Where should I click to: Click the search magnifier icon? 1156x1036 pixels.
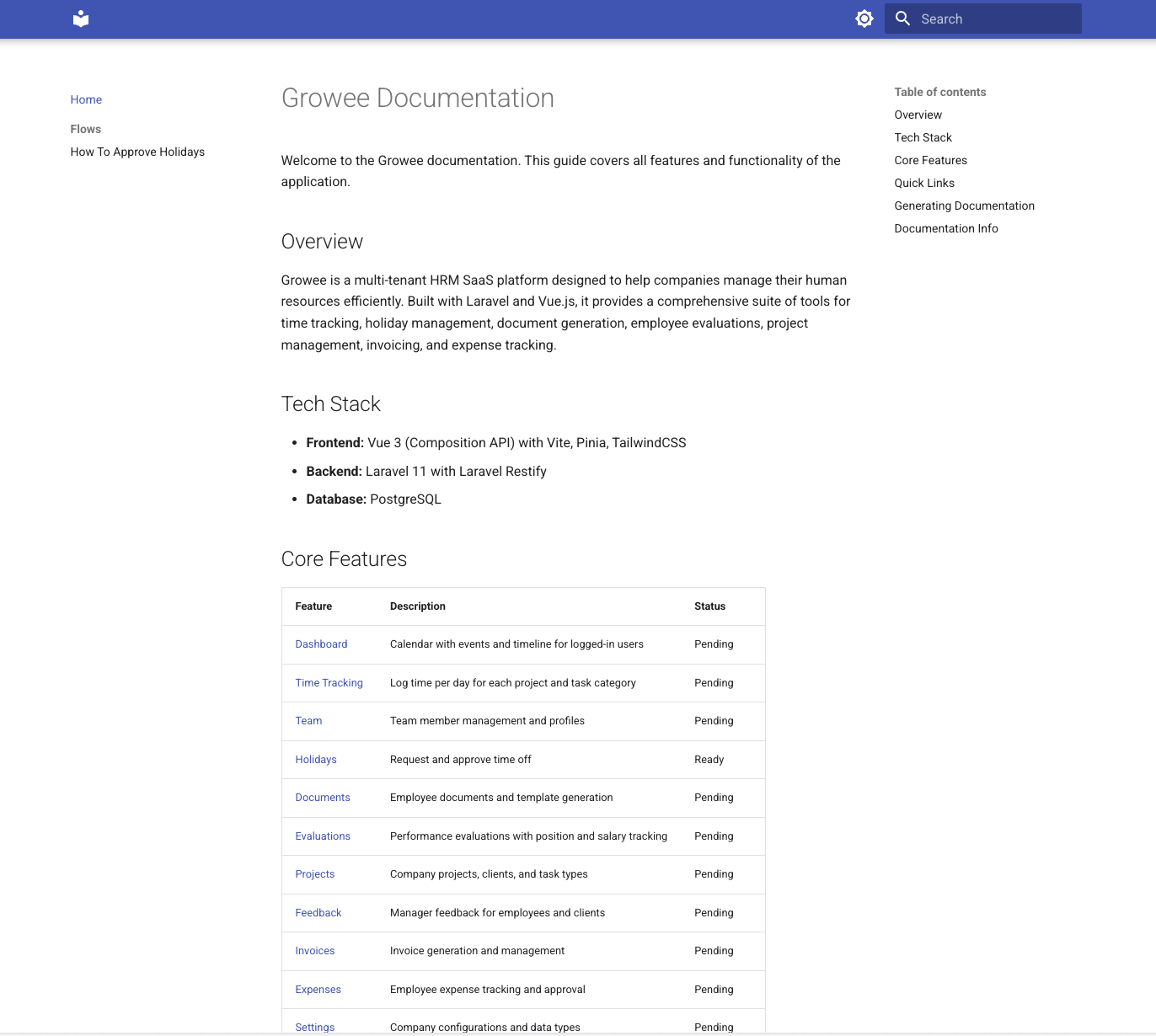(x=902, y=19)
